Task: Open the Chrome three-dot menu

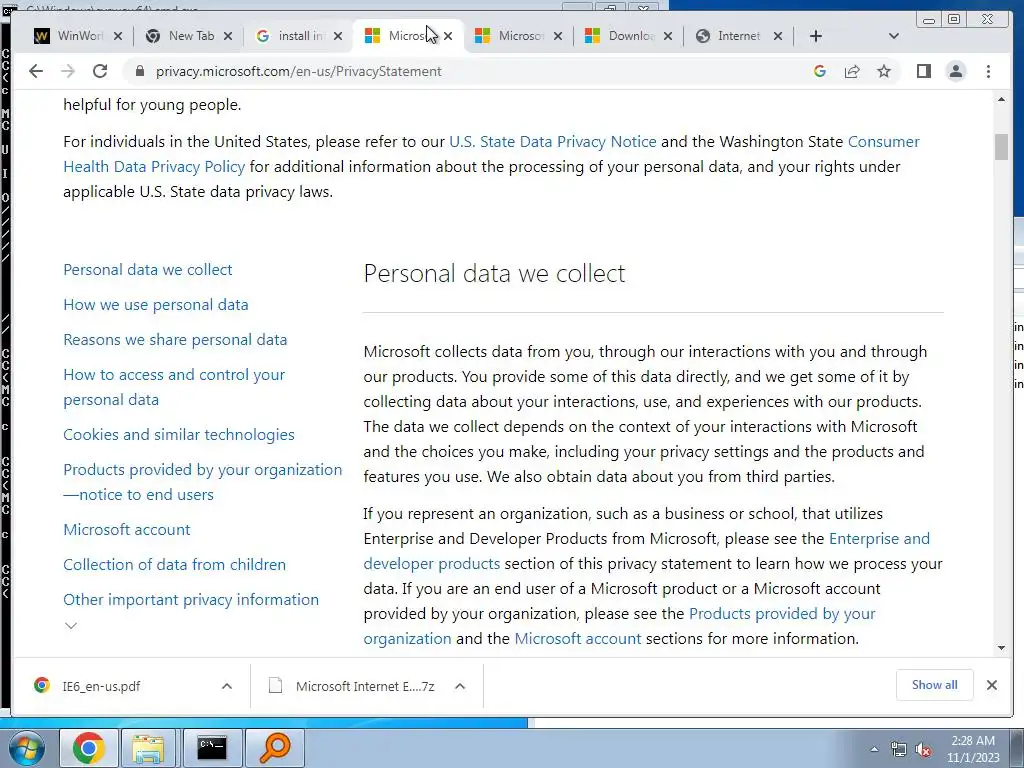Action: [988, 71]
